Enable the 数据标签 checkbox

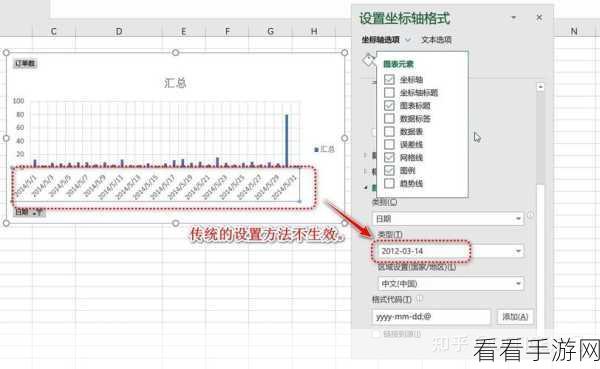(x=389, y=118)
